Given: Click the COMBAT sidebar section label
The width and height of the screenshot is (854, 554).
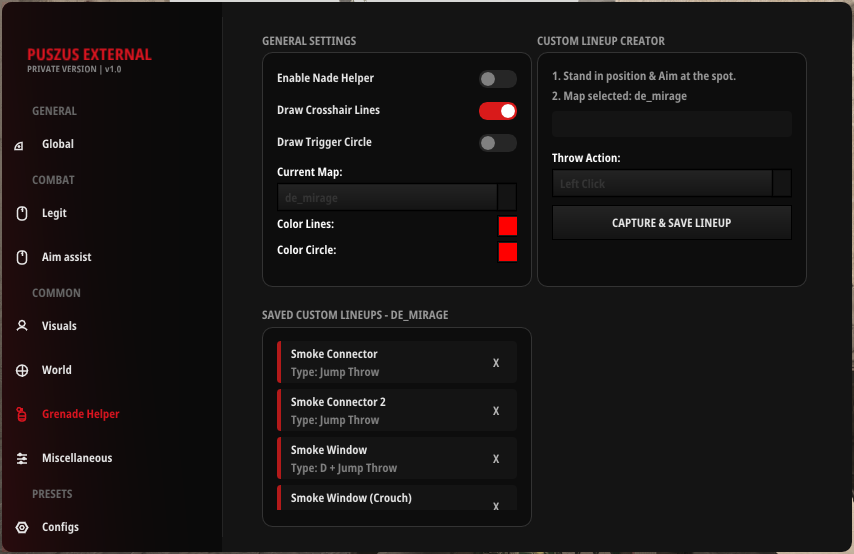Looking at the screenshot, I should [x=53, y=180].
